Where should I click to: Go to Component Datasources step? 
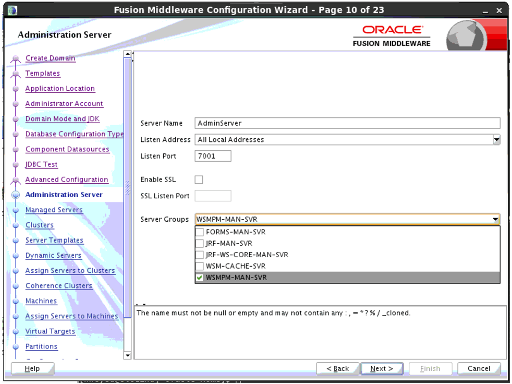67,149
